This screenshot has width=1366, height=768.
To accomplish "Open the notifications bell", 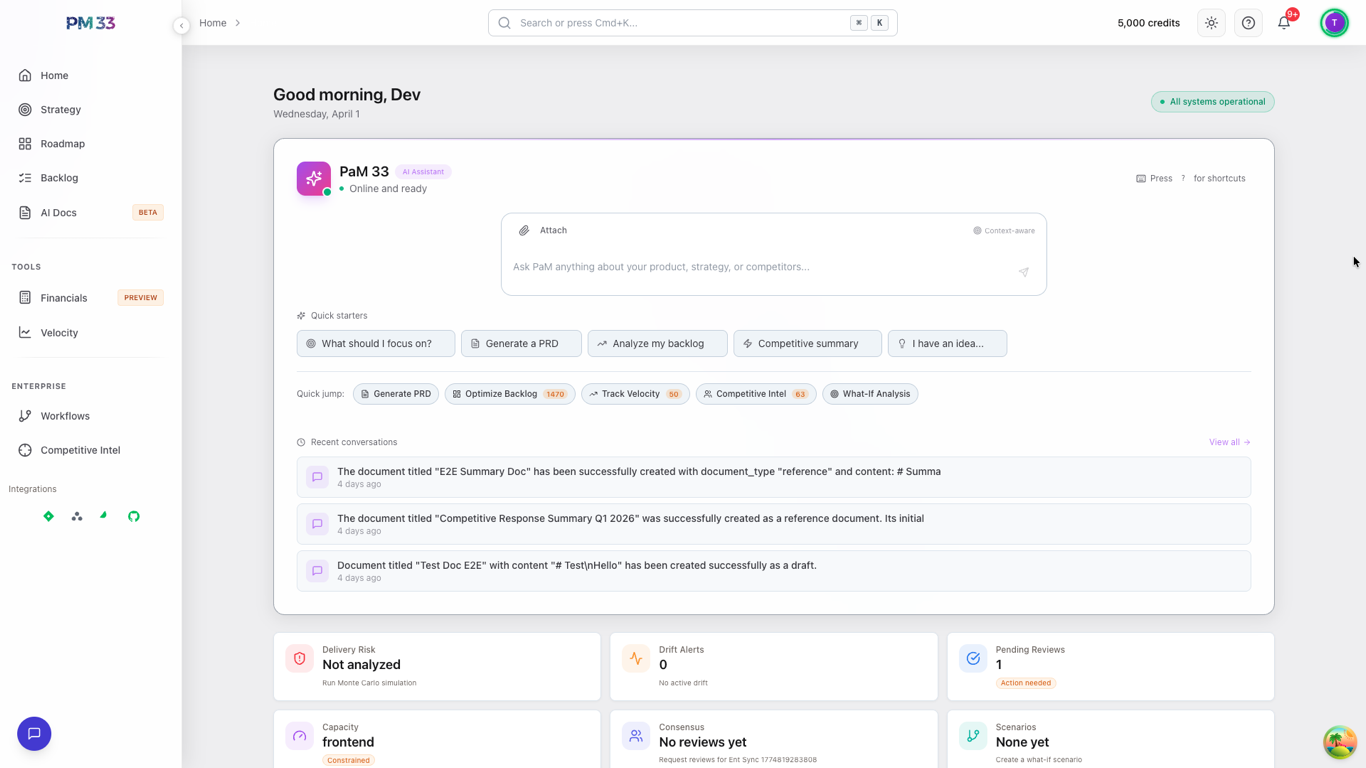I will pyautogui.click(x=1284, y=23).
